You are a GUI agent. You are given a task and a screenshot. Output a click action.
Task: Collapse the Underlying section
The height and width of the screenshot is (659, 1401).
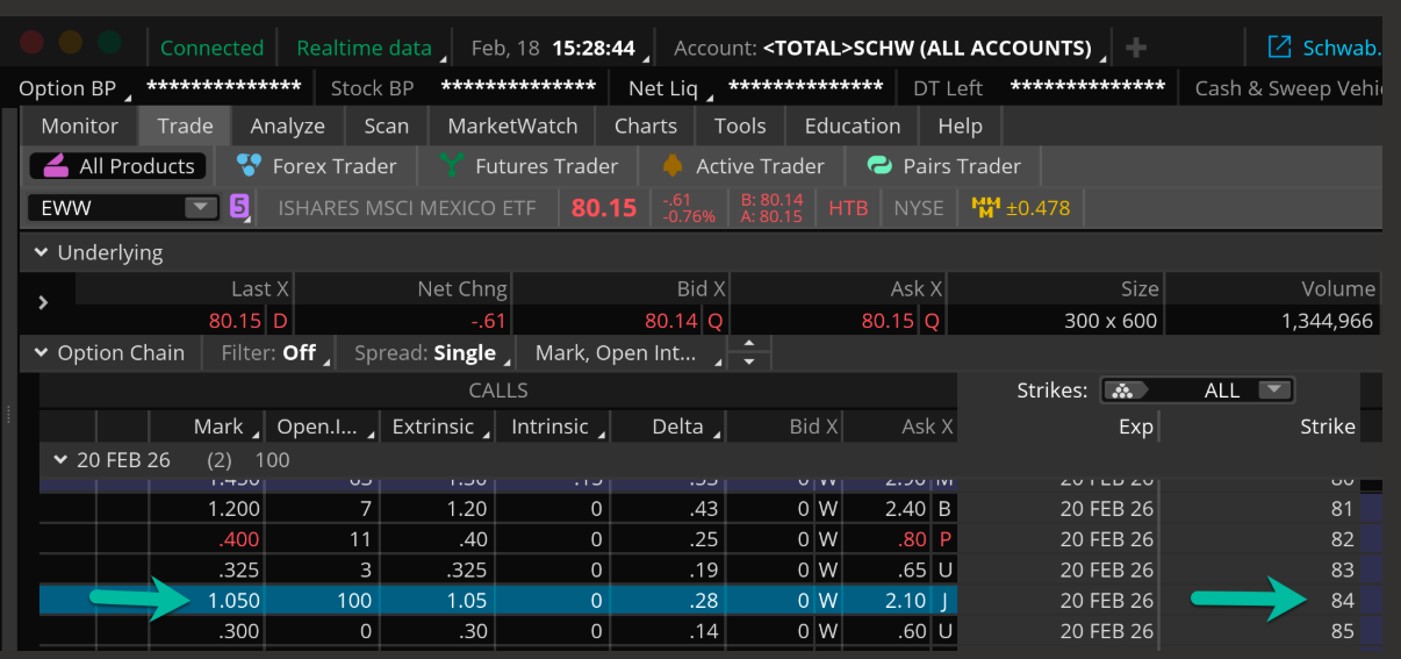tap(41, 253)
